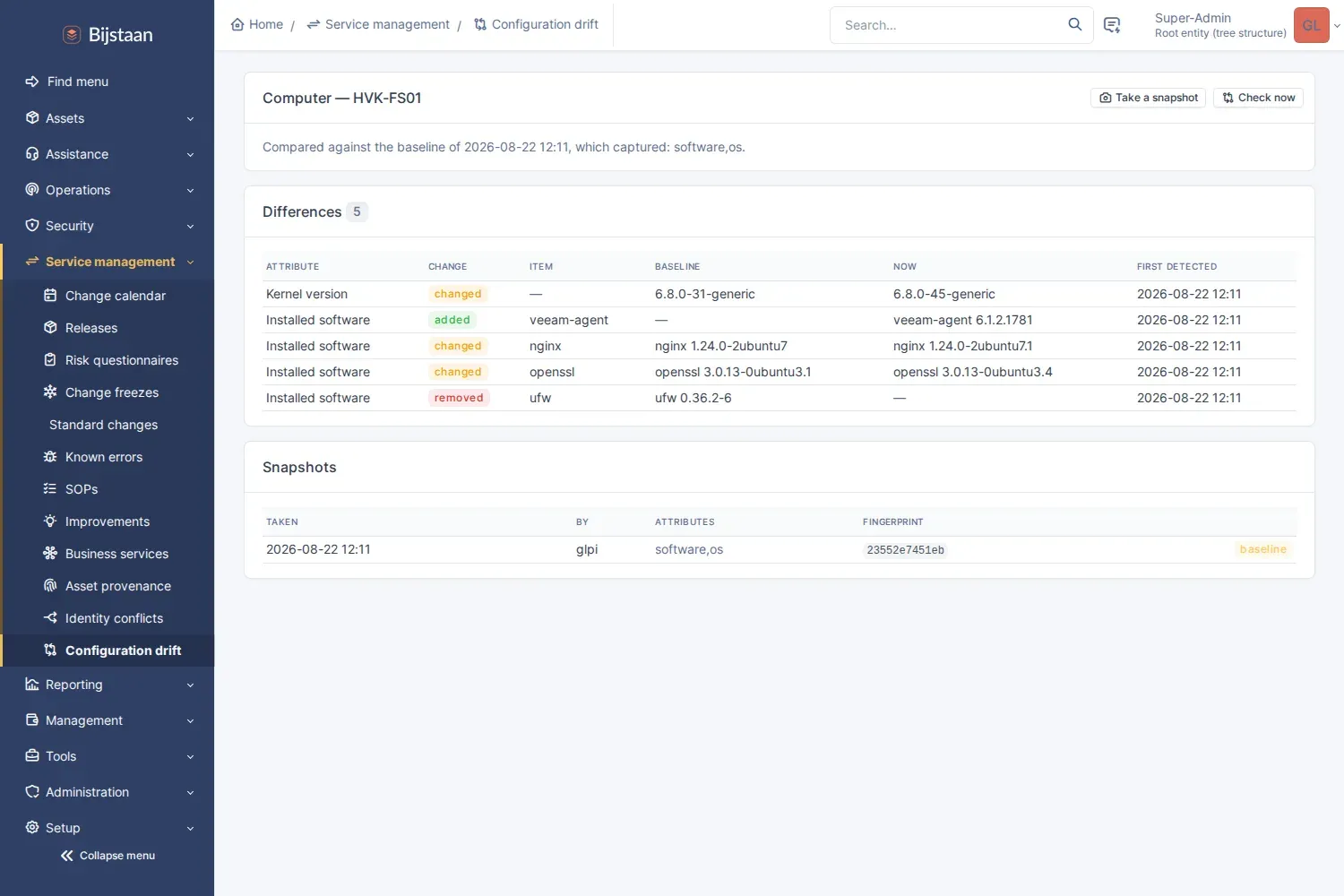Click the Change calendar icon in sidebar
The image size is (1344, 896).
point(50,296)
